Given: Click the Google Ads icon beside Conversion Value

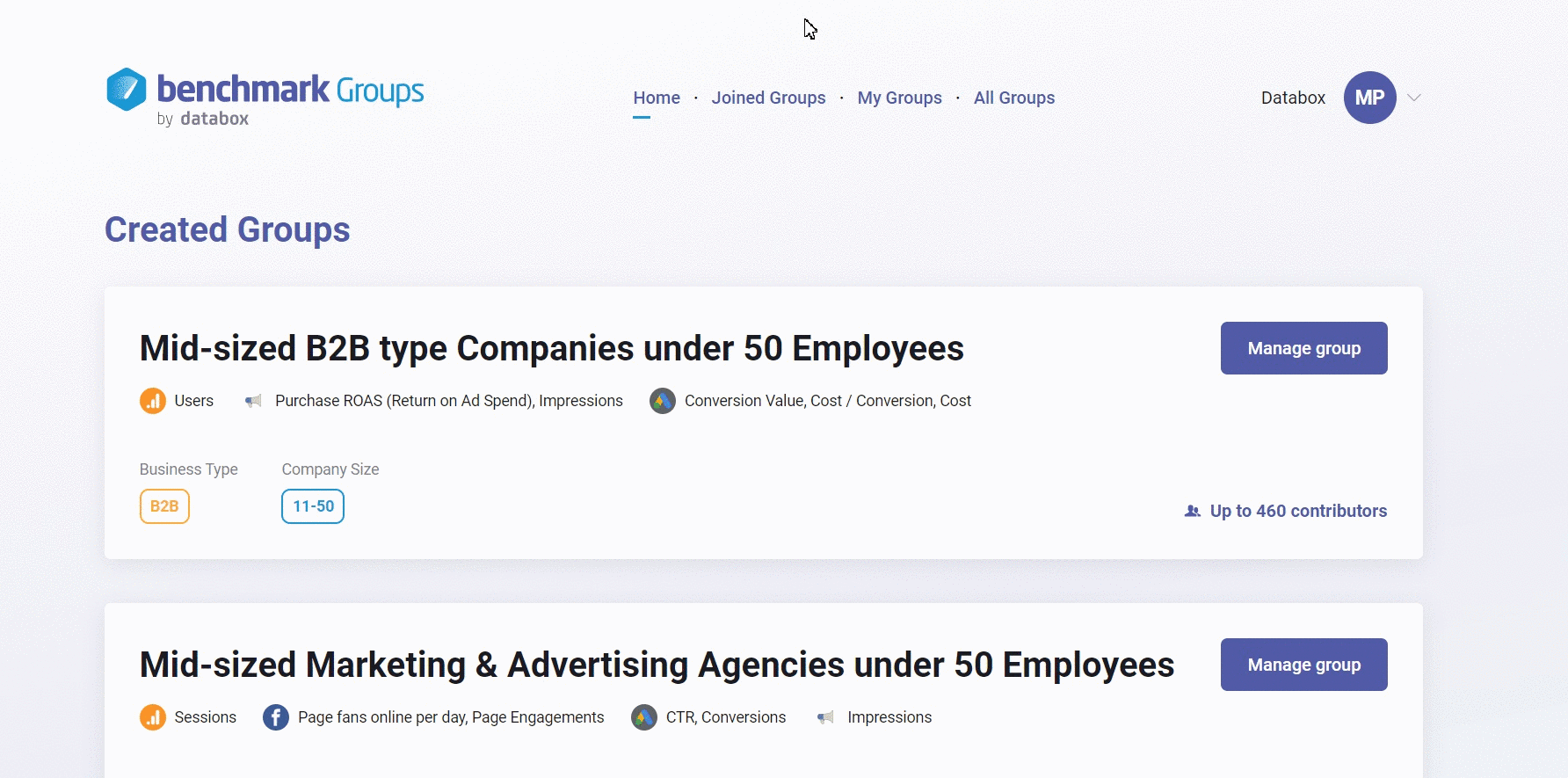Looking at the screenshot, I should (663, 401).
